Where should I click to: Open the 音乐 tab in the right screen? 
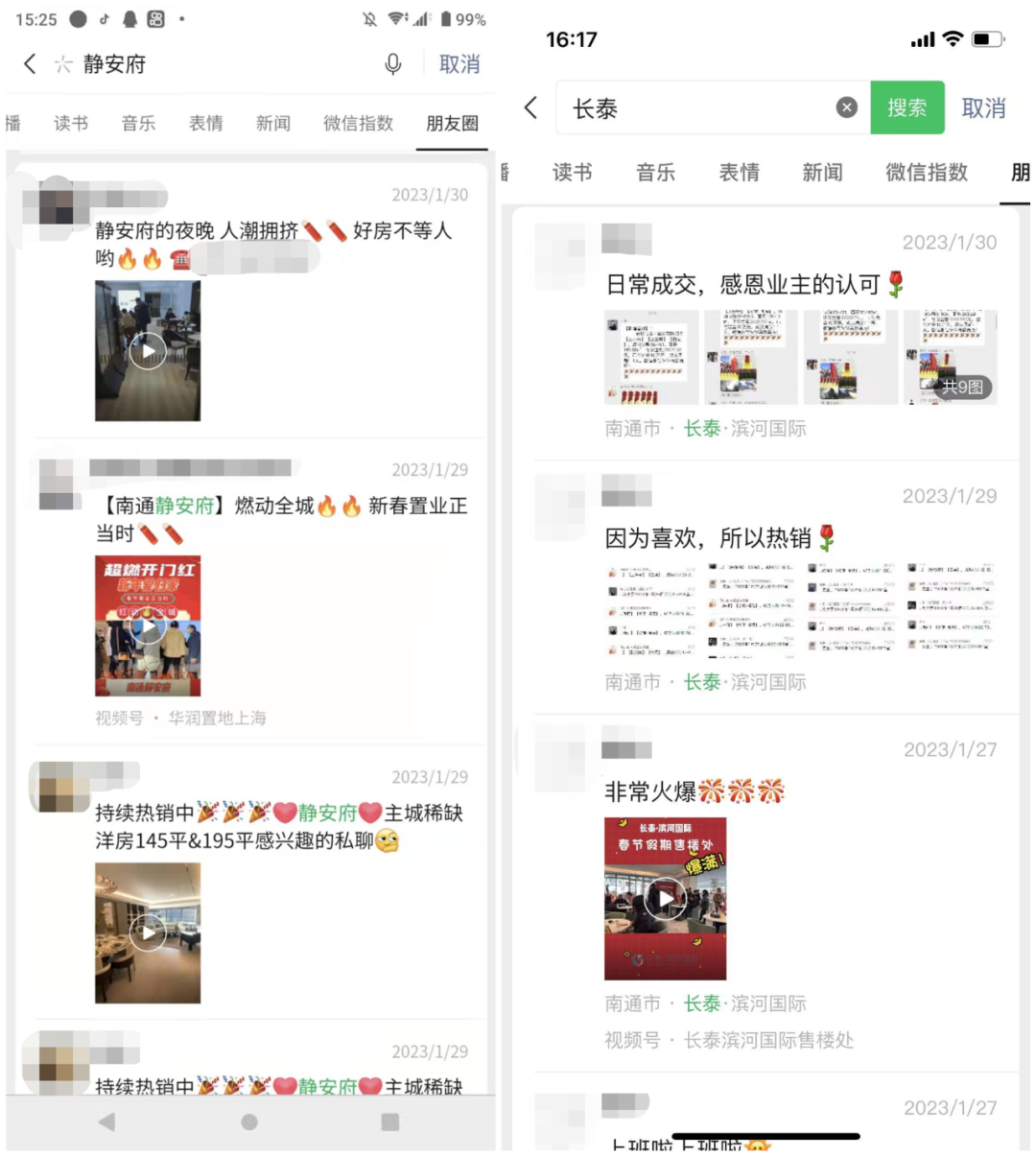point(656,173)
